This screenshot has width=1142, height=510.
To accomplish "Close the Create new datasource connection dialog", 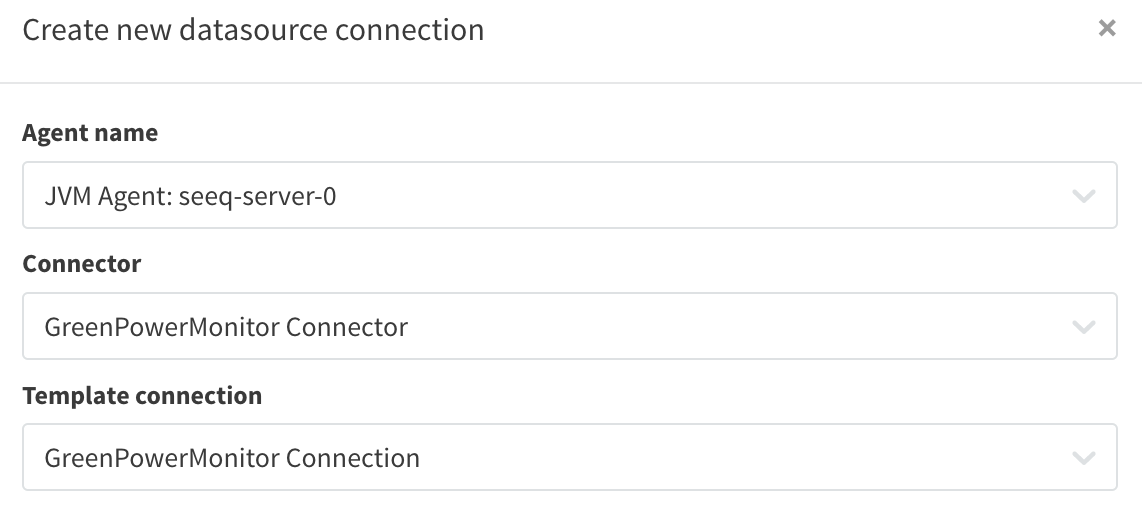I will tap(1106, 28).
